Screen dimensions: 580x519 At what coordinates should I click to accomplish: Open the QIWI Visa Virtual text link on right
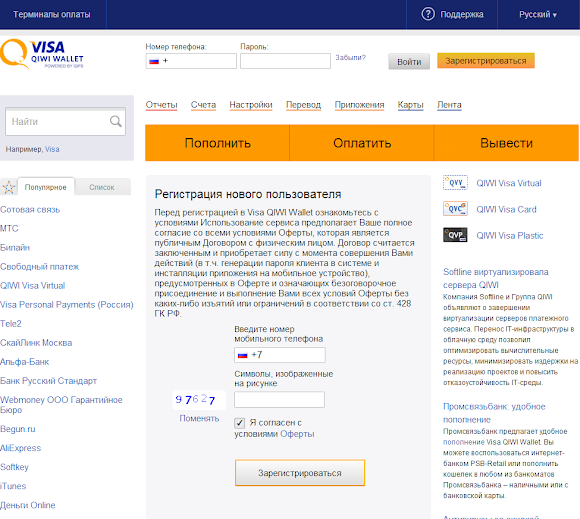click(x=509, y=183)
